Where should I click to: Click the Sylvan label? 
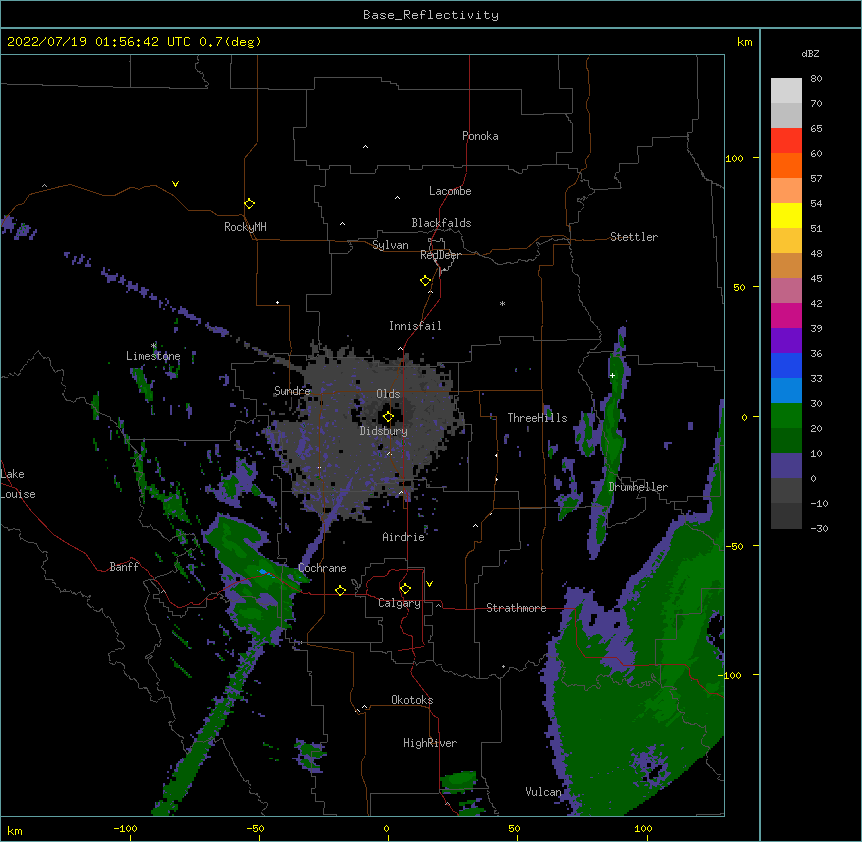tap(390, 245)
